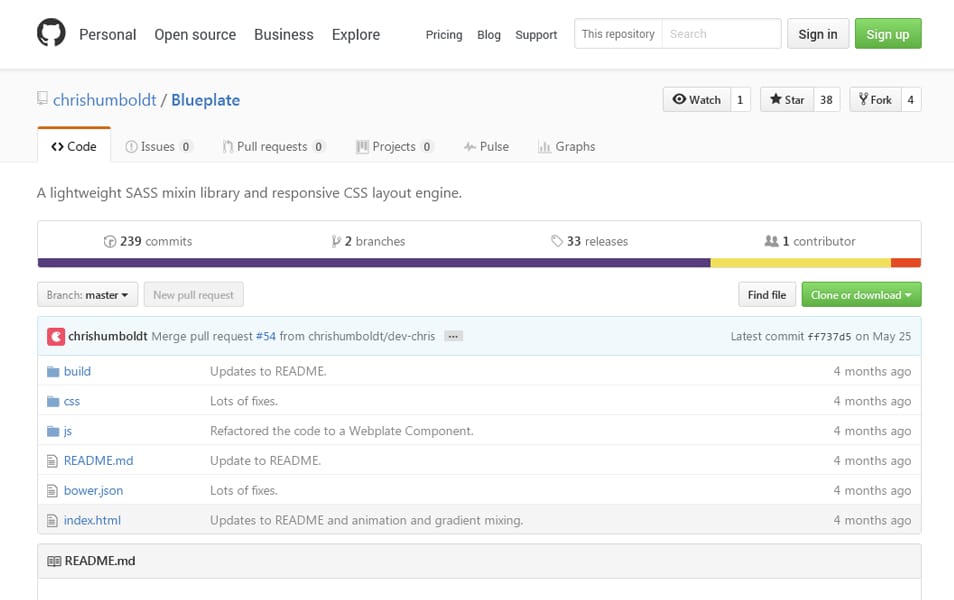Open the bower.json file name link
The height and width of the screenshot is (600, 954).
click(x=94, y=491)
